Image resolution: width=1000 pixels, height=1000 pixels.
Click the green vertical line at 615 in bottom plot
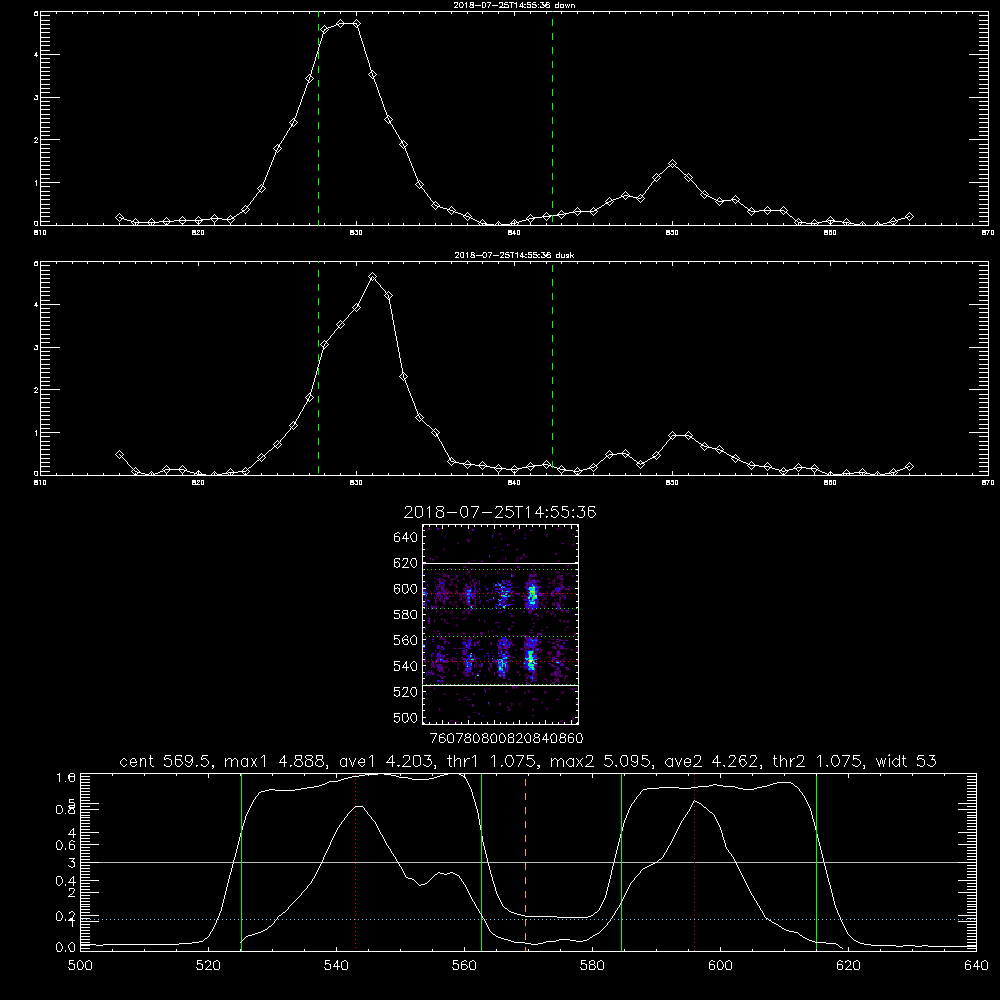(816, 861)
